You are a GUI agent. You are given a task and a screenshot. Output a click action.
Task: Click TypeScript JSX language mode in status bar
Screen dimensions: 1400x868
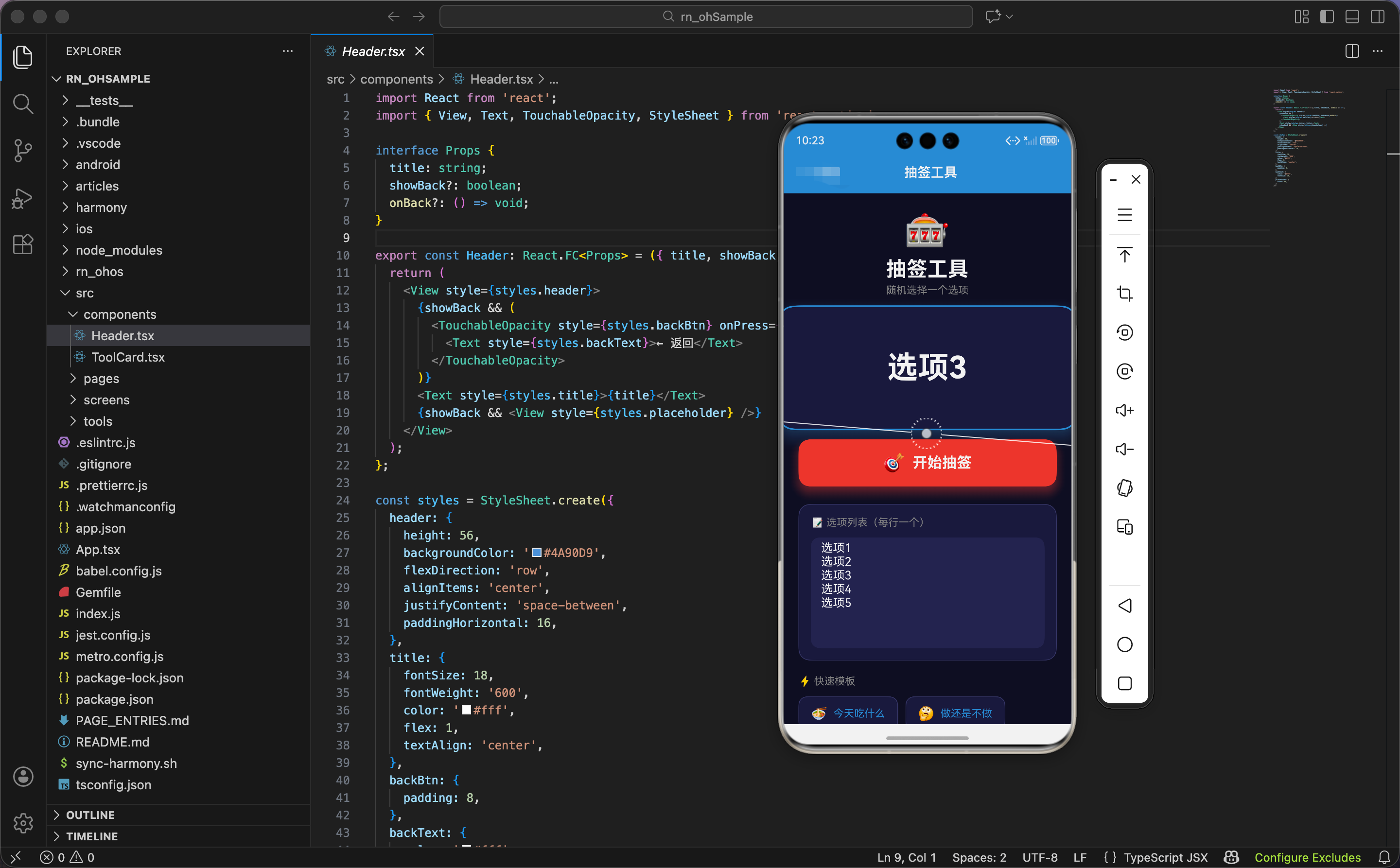(x=1165, y=857)
